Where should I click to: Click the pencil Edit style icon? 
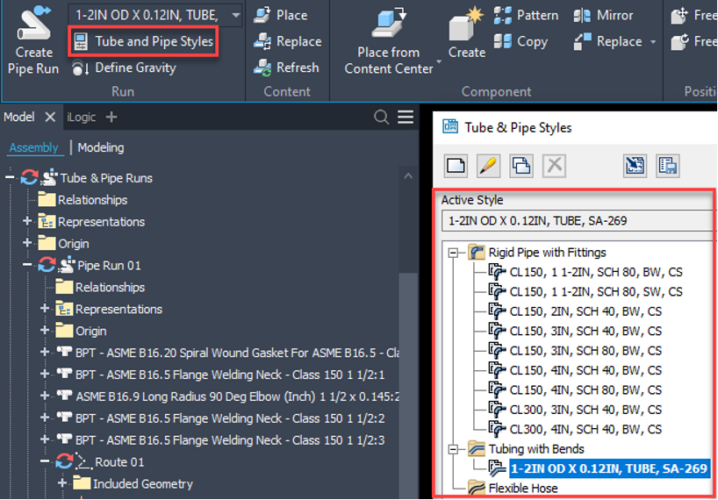(x=488, y=166)
